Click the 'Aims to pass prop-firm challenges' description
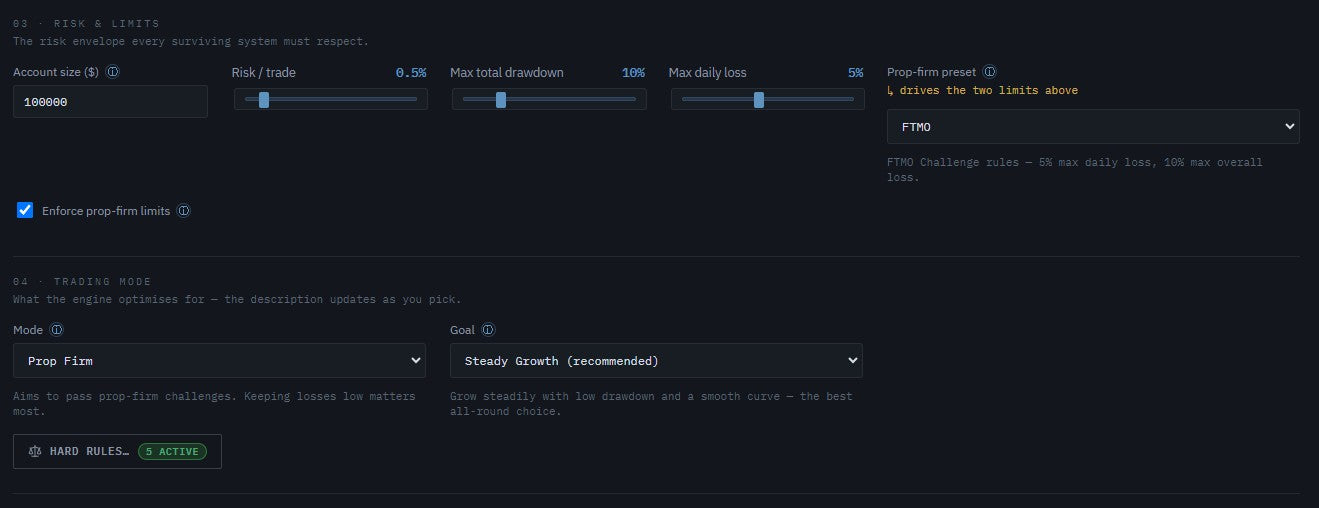Viewport: 1319px width, 508px height. click(x=214, y=404)
